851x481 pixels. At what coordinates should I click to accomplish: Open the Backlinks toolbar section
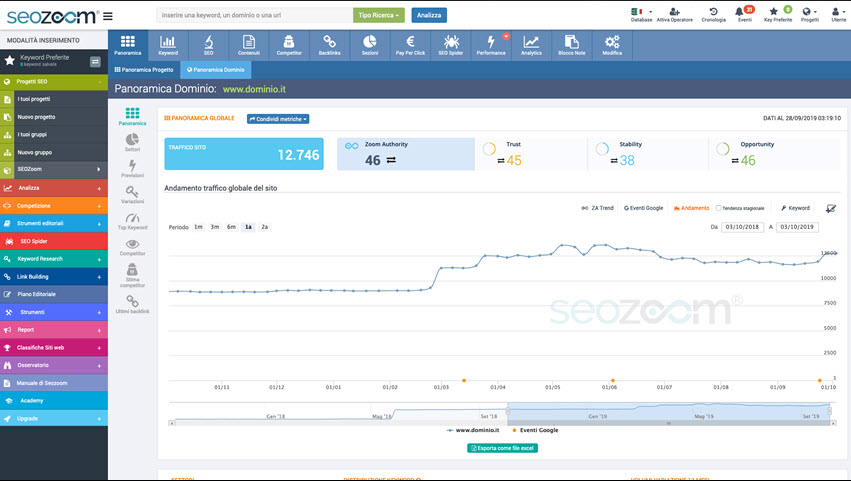coord(329,45)
